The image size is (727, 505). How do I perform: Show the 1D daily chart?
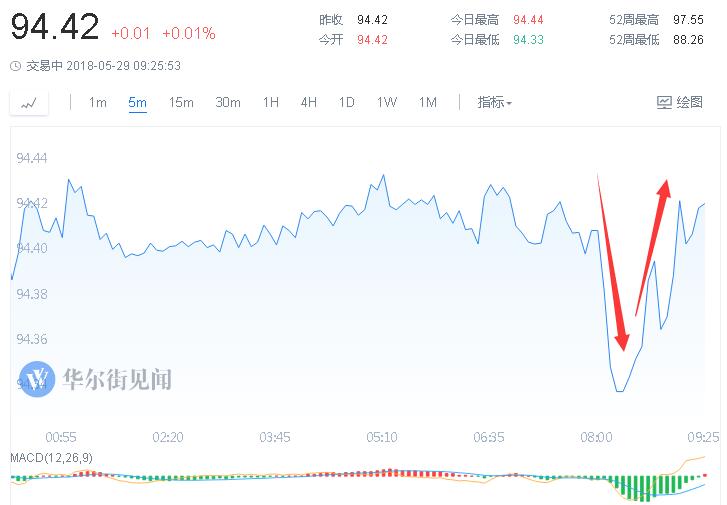pos(346,102)
